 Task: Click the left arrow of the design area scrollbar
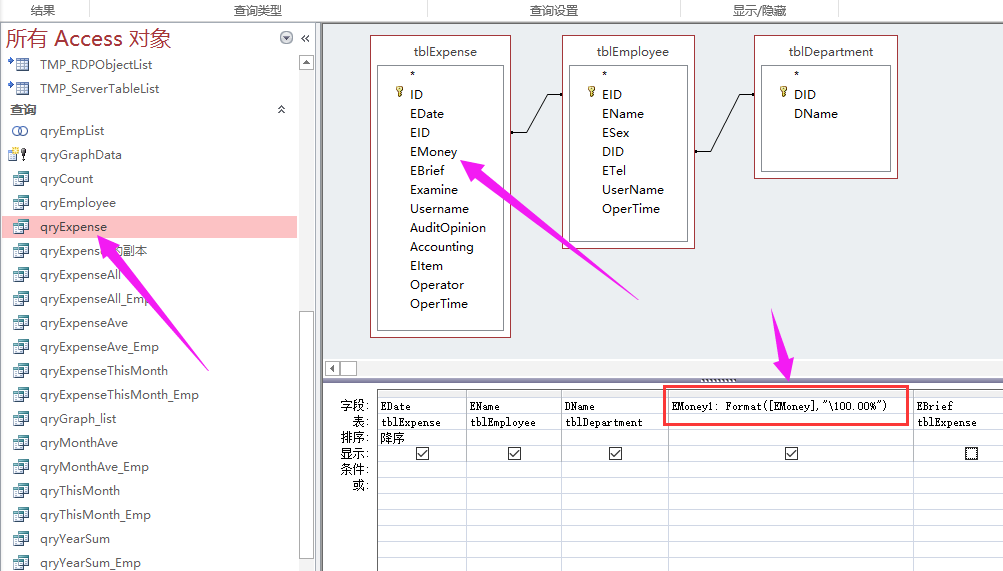(333, 368)
